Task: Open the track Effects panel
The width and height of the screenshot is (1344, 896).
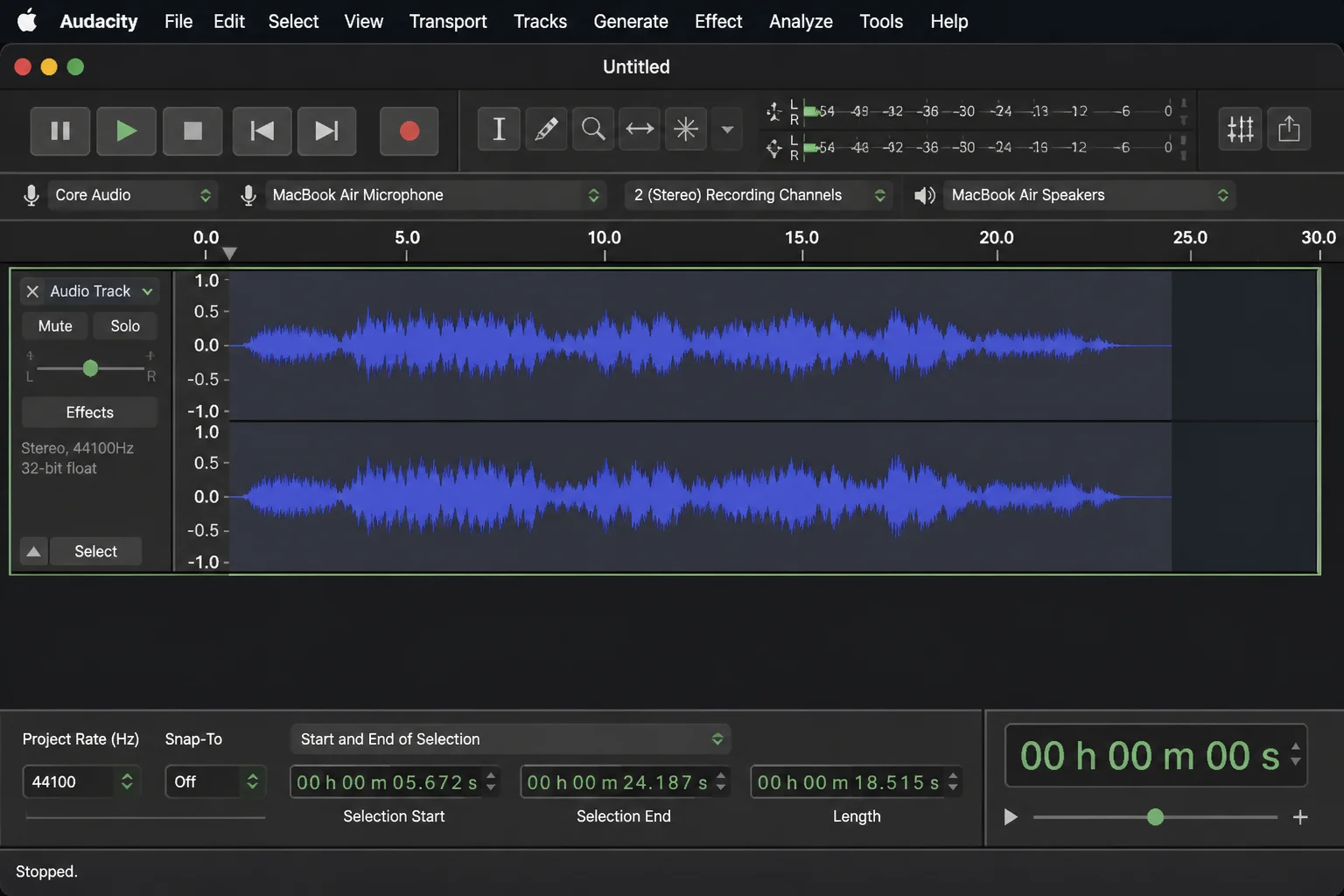Action: pos(89,412)
